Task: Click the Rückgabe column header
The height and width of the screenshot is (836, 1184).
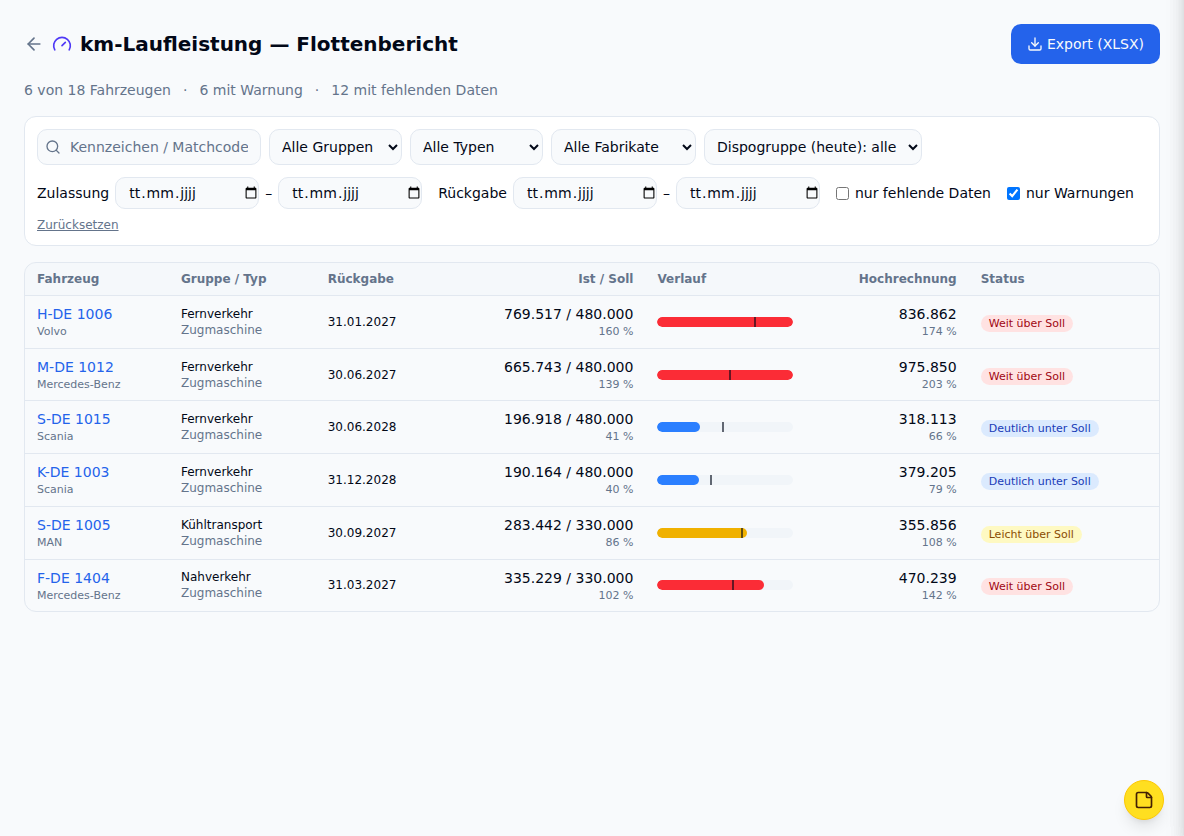Action: point(360,279)
